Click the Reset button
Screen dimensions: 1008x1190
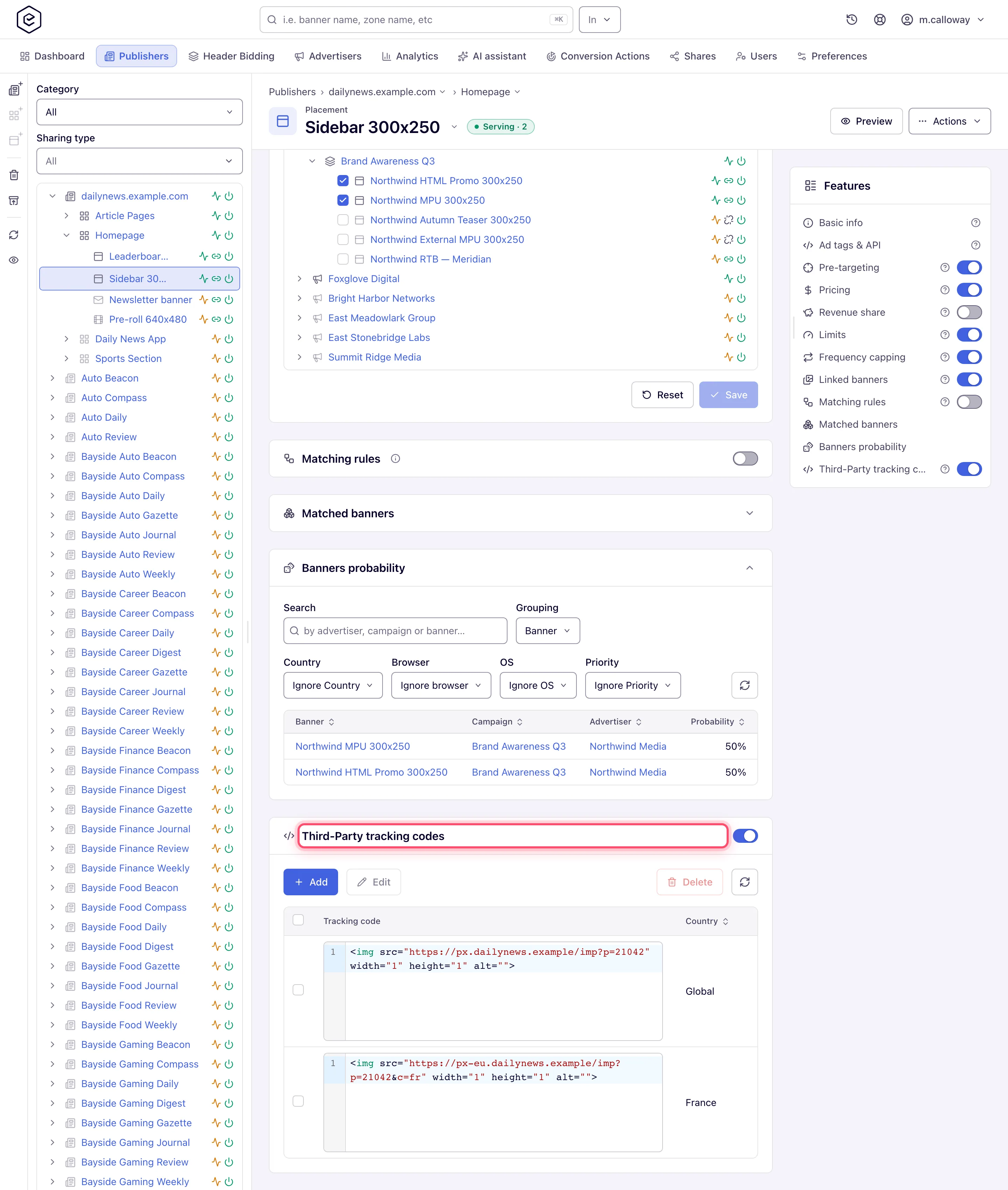pos(662,395)
